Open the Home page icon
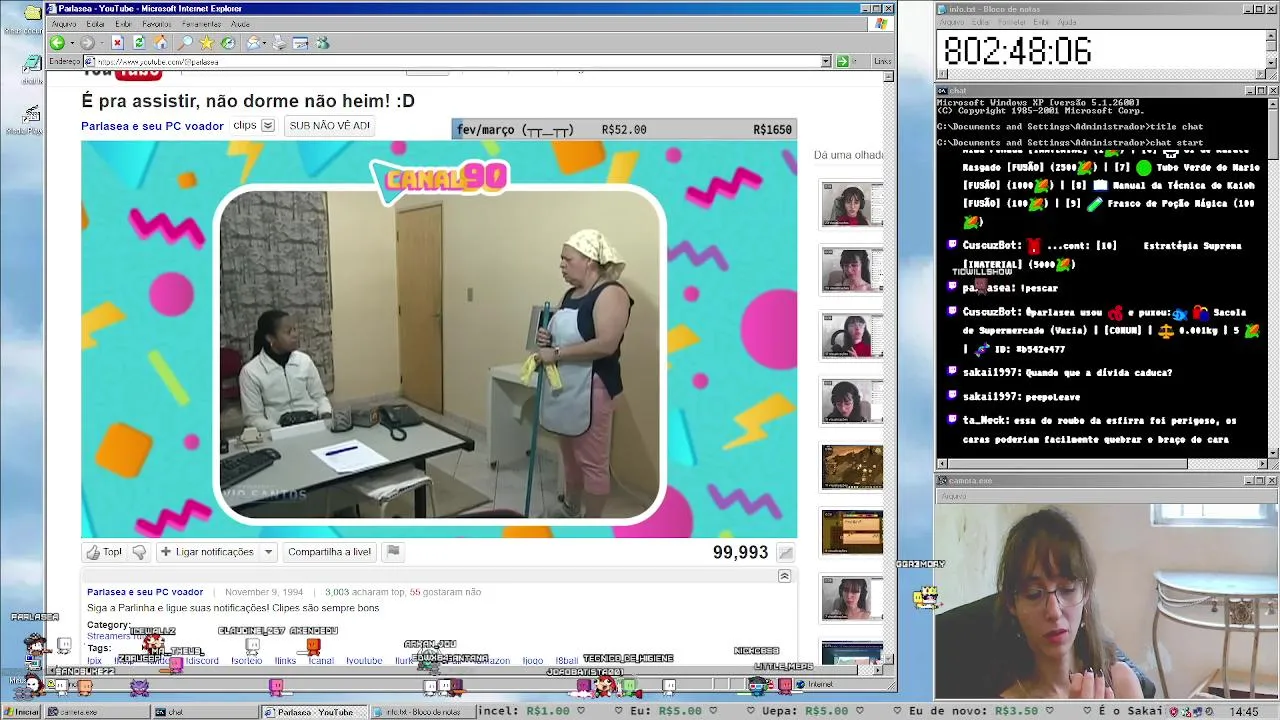Screen dimensions: 1280x720 click(x=161, y=43)
